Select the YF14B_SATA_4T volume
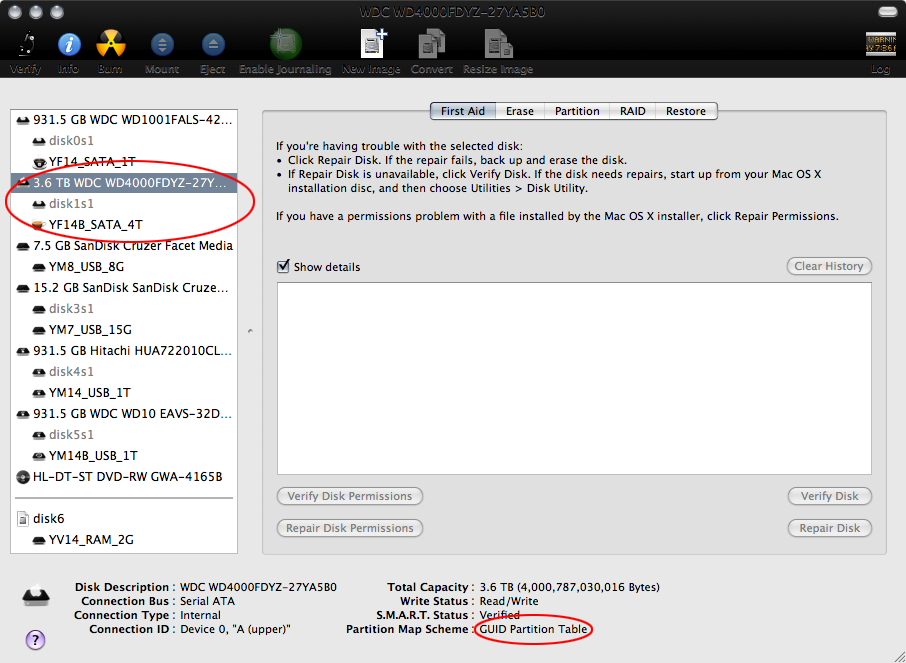 click(x=124, y=224)
